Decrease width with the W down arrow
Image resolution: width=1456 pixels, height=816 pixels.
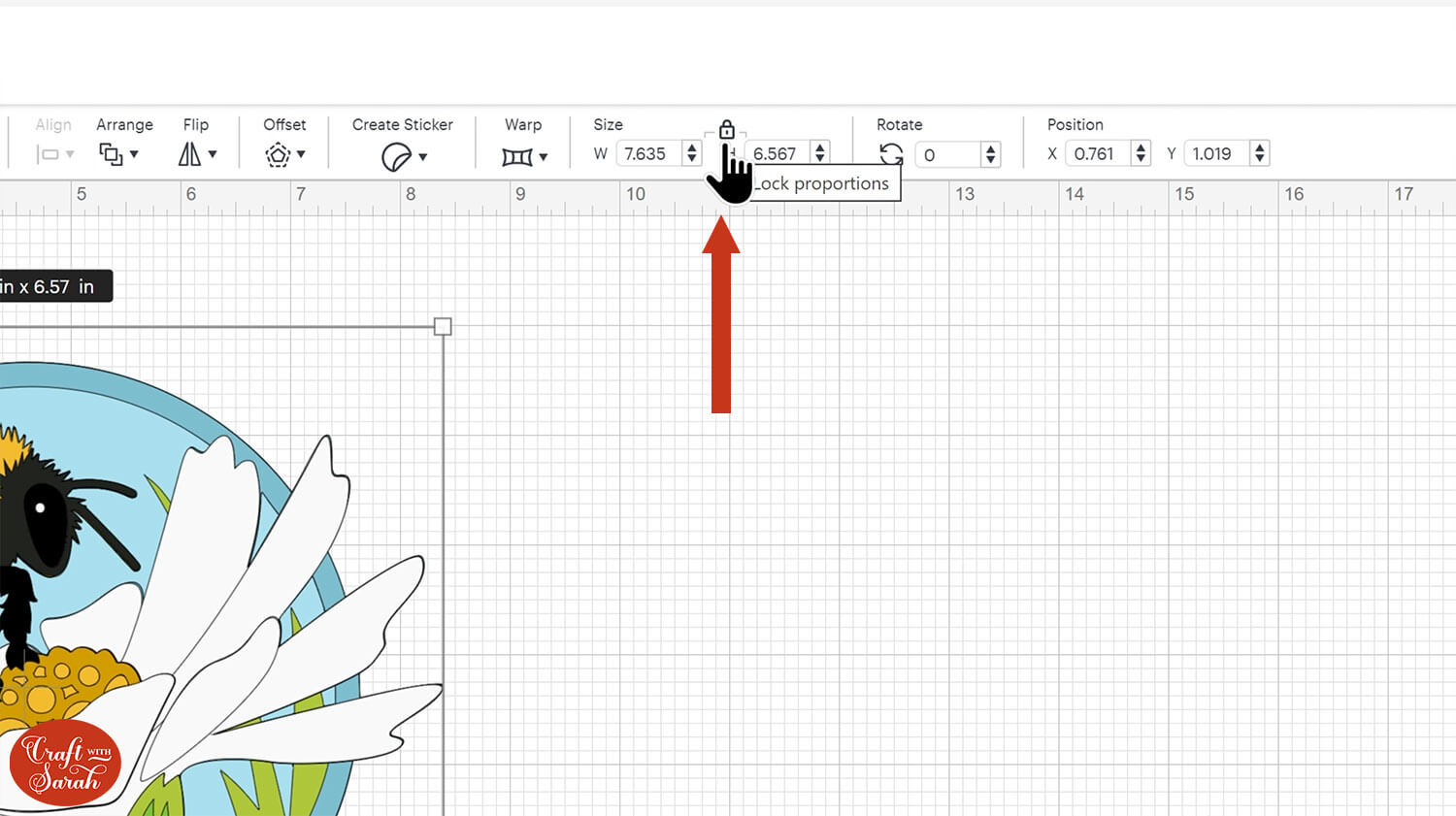click(x=691, y=159)
